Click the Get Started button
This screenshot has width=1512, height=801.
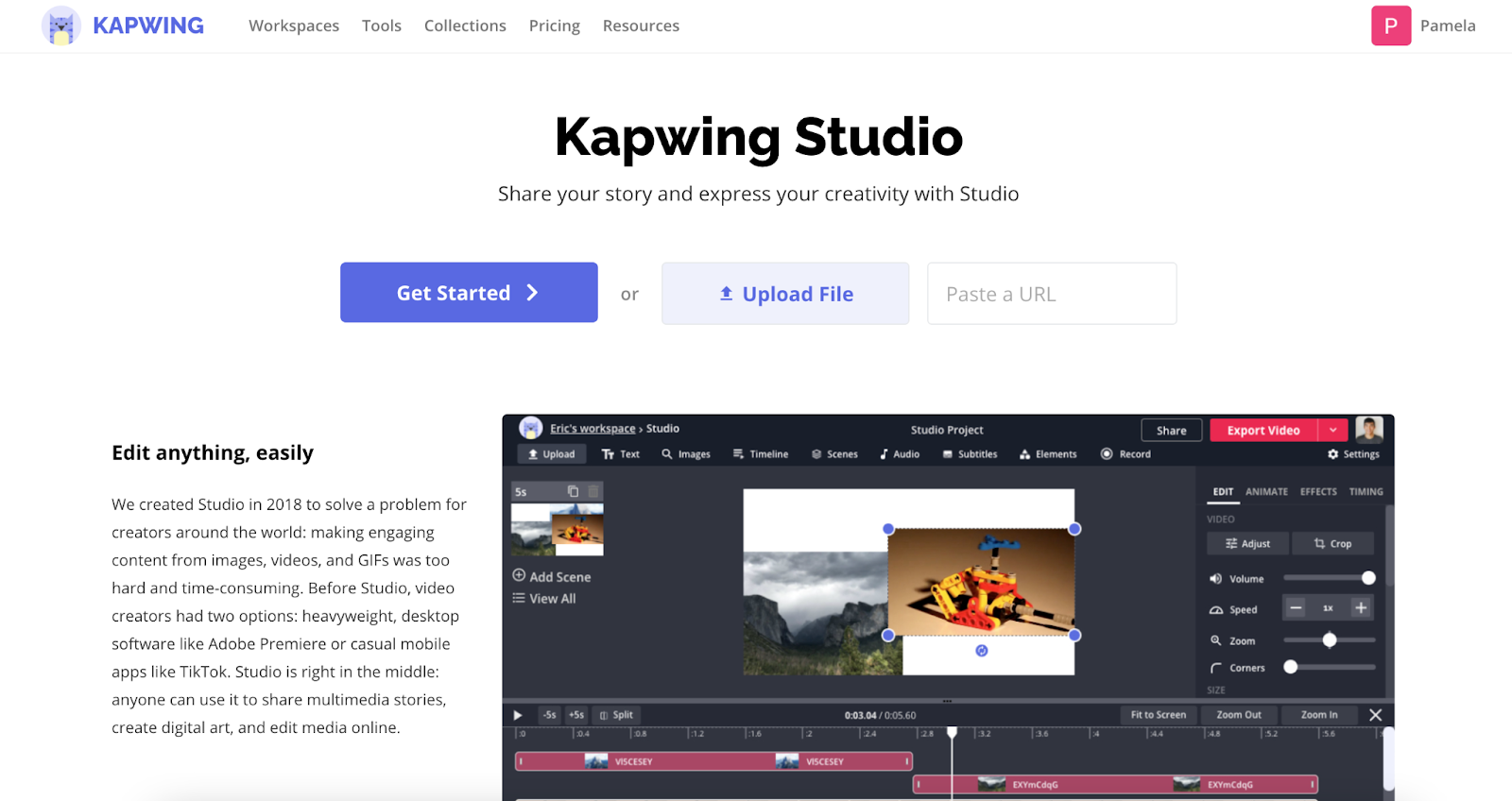click(469, 293)
